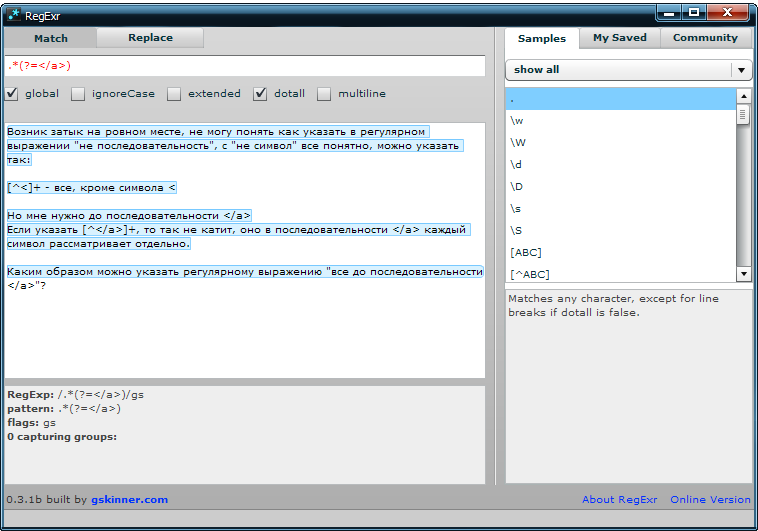
Task: Open the 'show all' samples dropdown
Action: coord(741,70)
